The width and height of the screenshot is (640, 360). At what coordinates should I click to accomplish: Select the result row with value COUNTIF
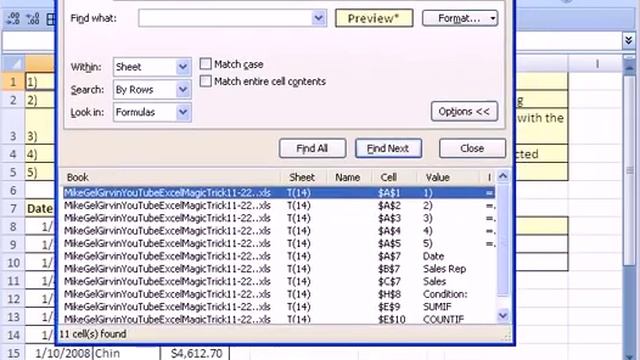click(x=279, y=319)
